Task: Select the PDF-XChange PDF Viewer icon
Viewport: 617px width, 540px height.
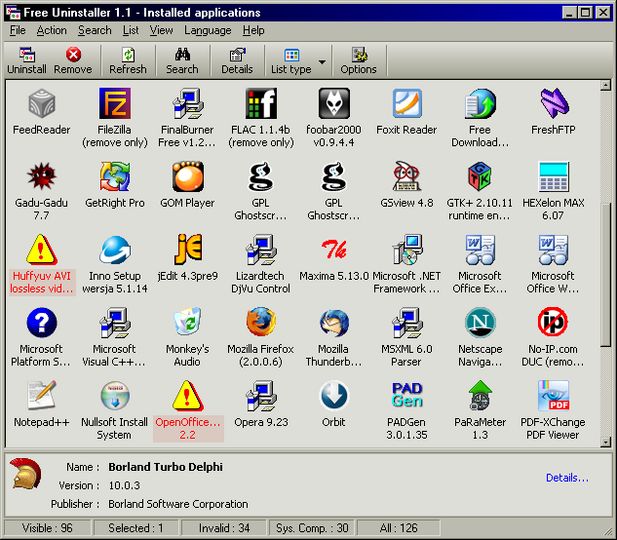Action: 553,396
